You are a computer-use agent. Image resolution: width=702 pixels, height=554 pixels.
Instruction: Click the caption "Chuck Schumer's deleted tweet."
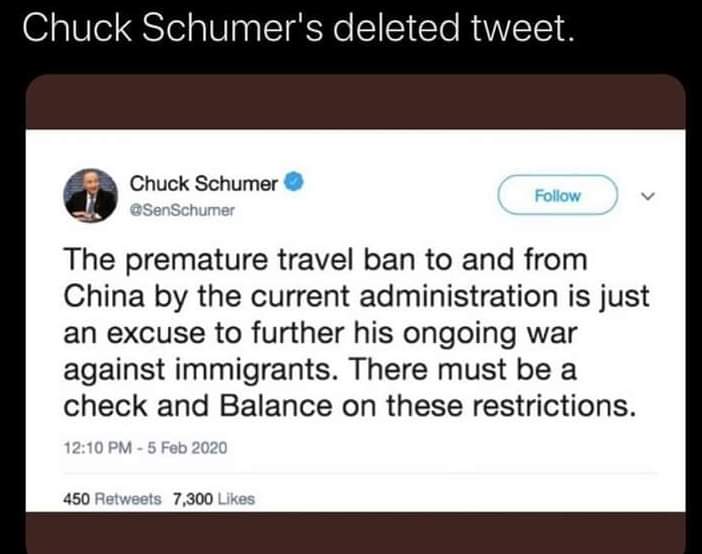pos(298,29)
